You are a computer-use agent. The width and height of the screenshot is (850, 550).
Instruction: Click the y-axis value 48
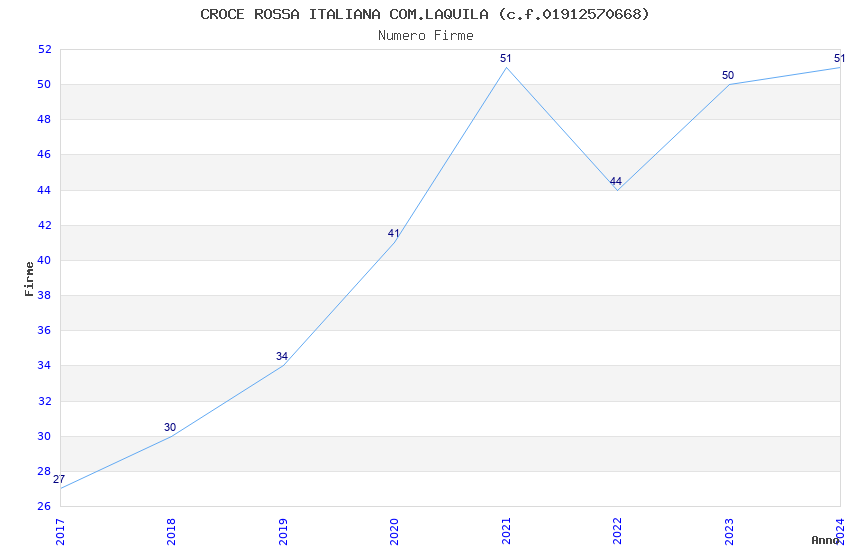tap(44, 120)
